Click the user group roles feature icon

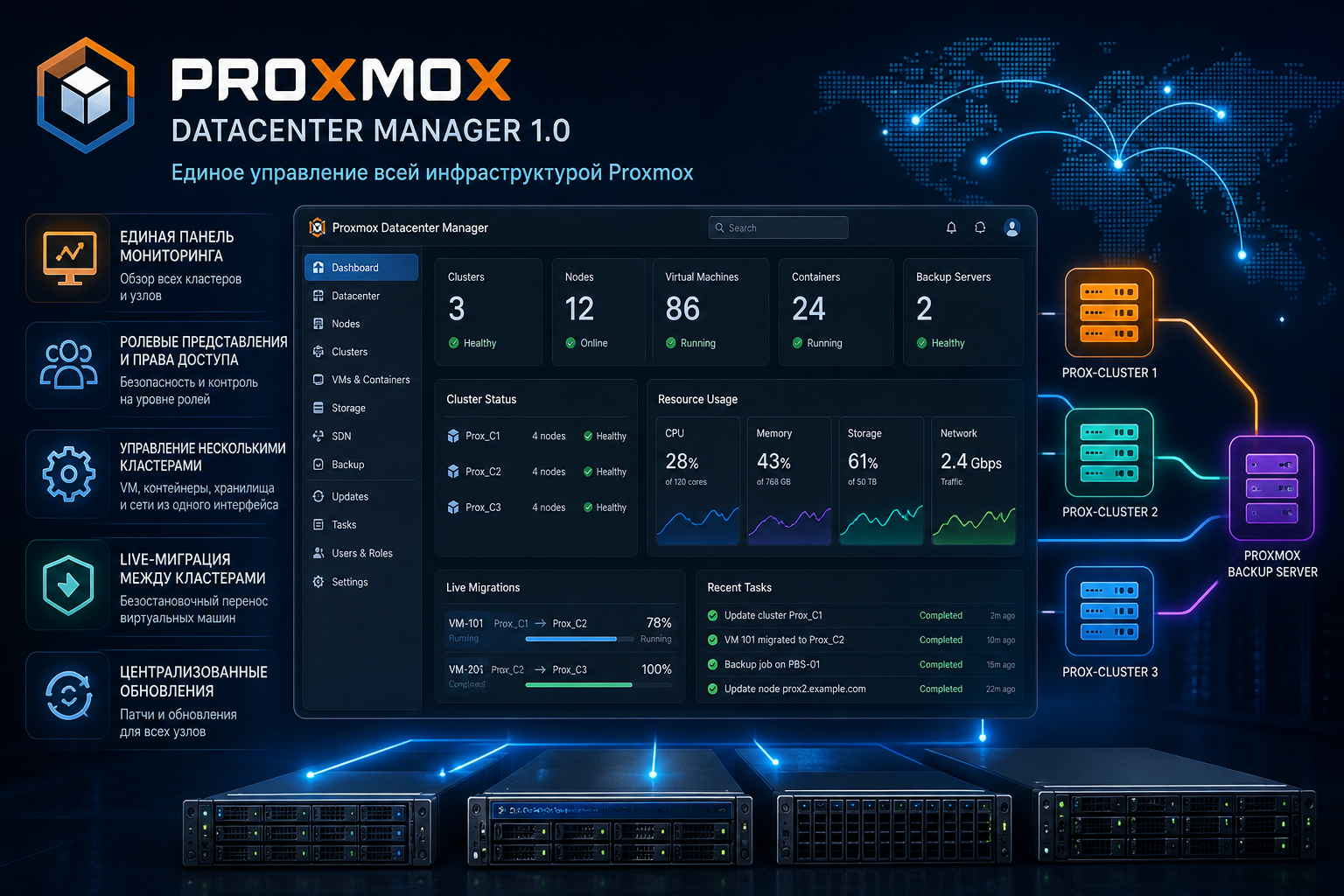(68, 365)
